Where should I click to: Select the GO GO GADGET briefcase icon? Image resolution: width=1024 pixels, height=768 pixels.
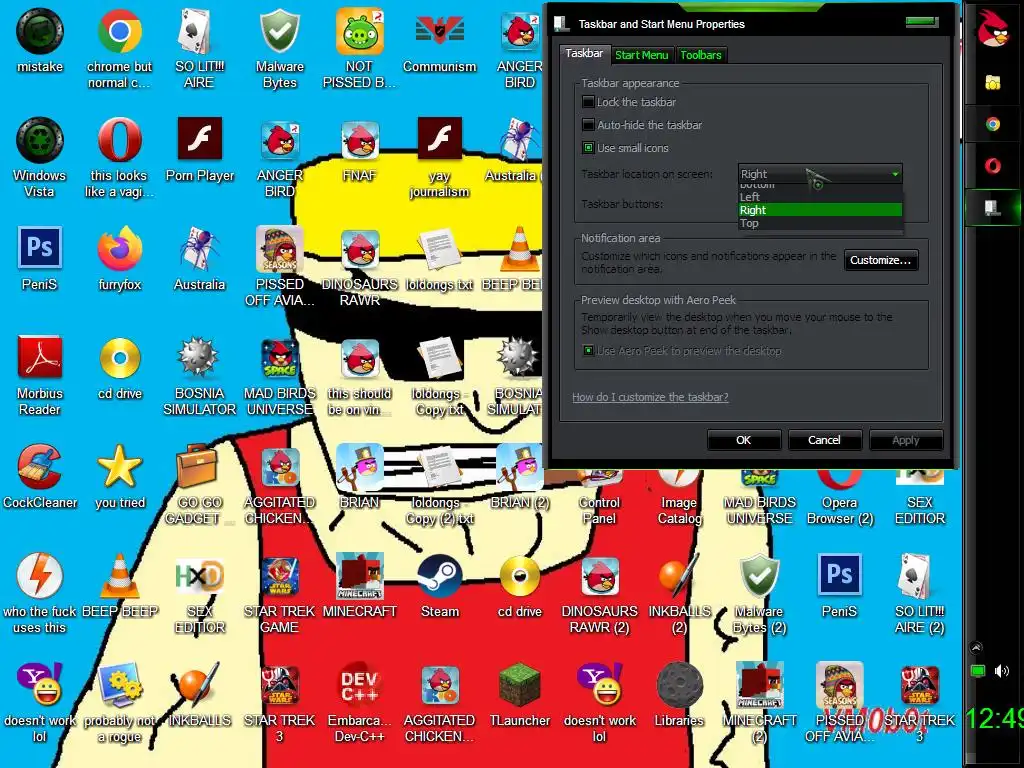196,465
